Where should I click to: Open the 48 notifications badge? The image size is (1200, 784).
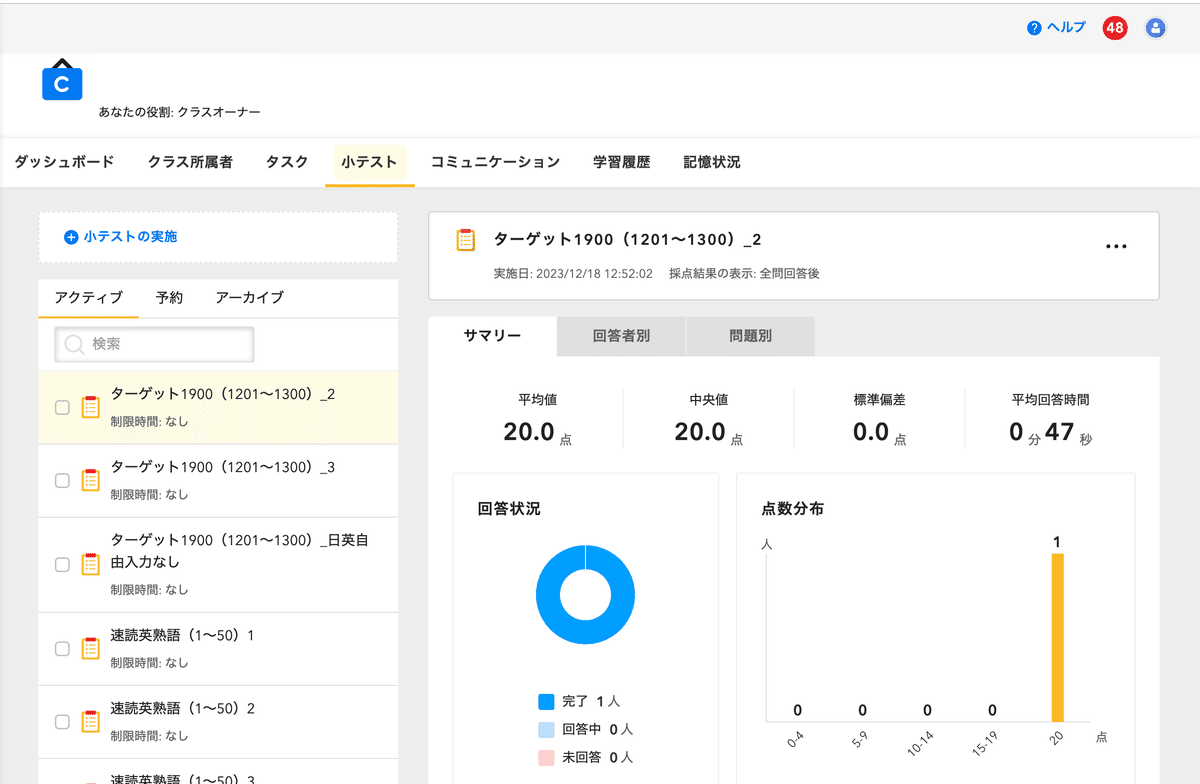coord(1115,28)
